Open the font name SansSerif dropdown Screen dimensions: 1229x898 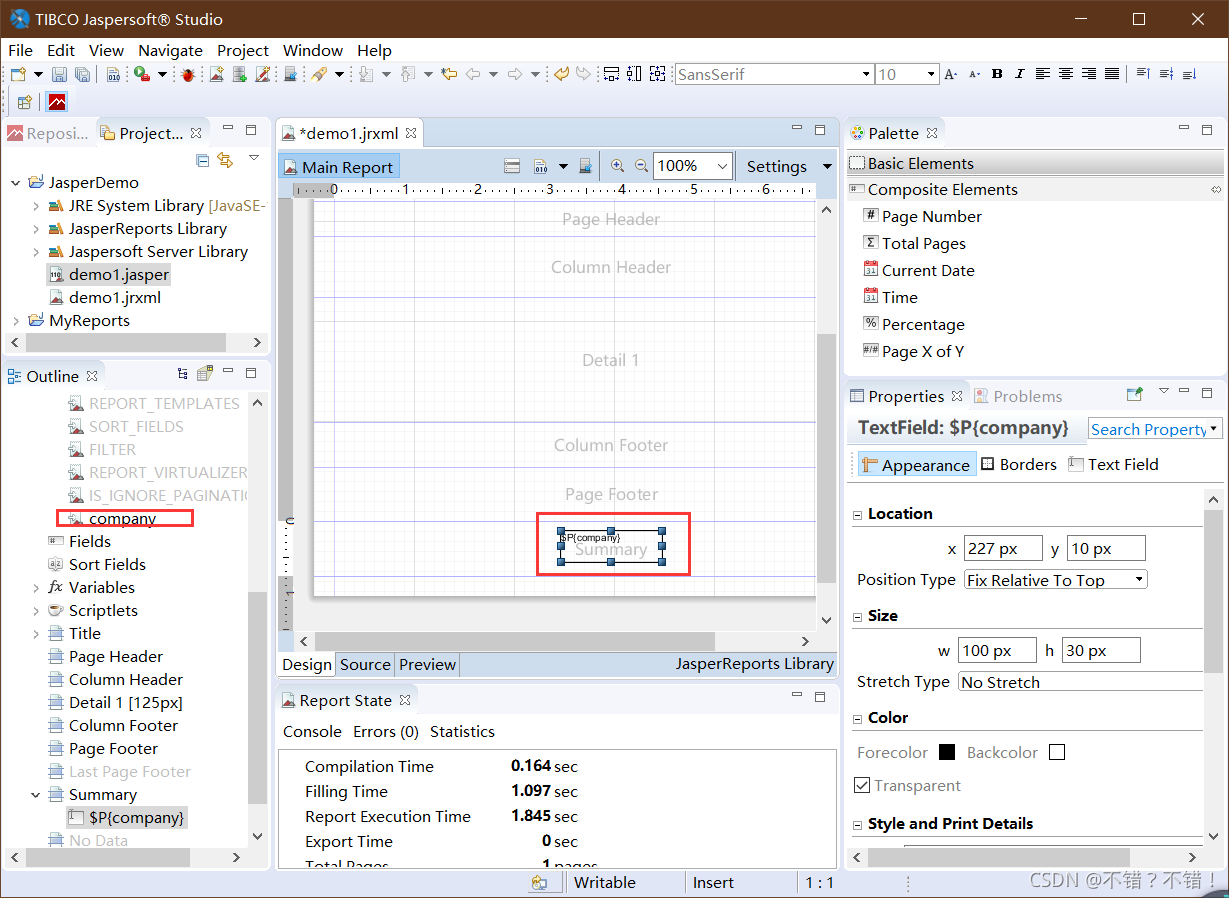coord(866,74)
